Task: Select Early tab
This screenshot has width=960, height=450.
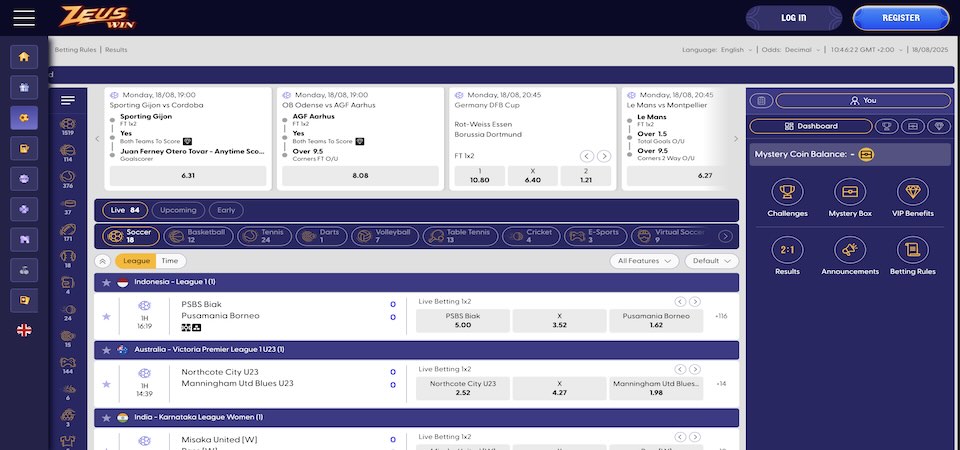Action: click(x=226, y=211)
